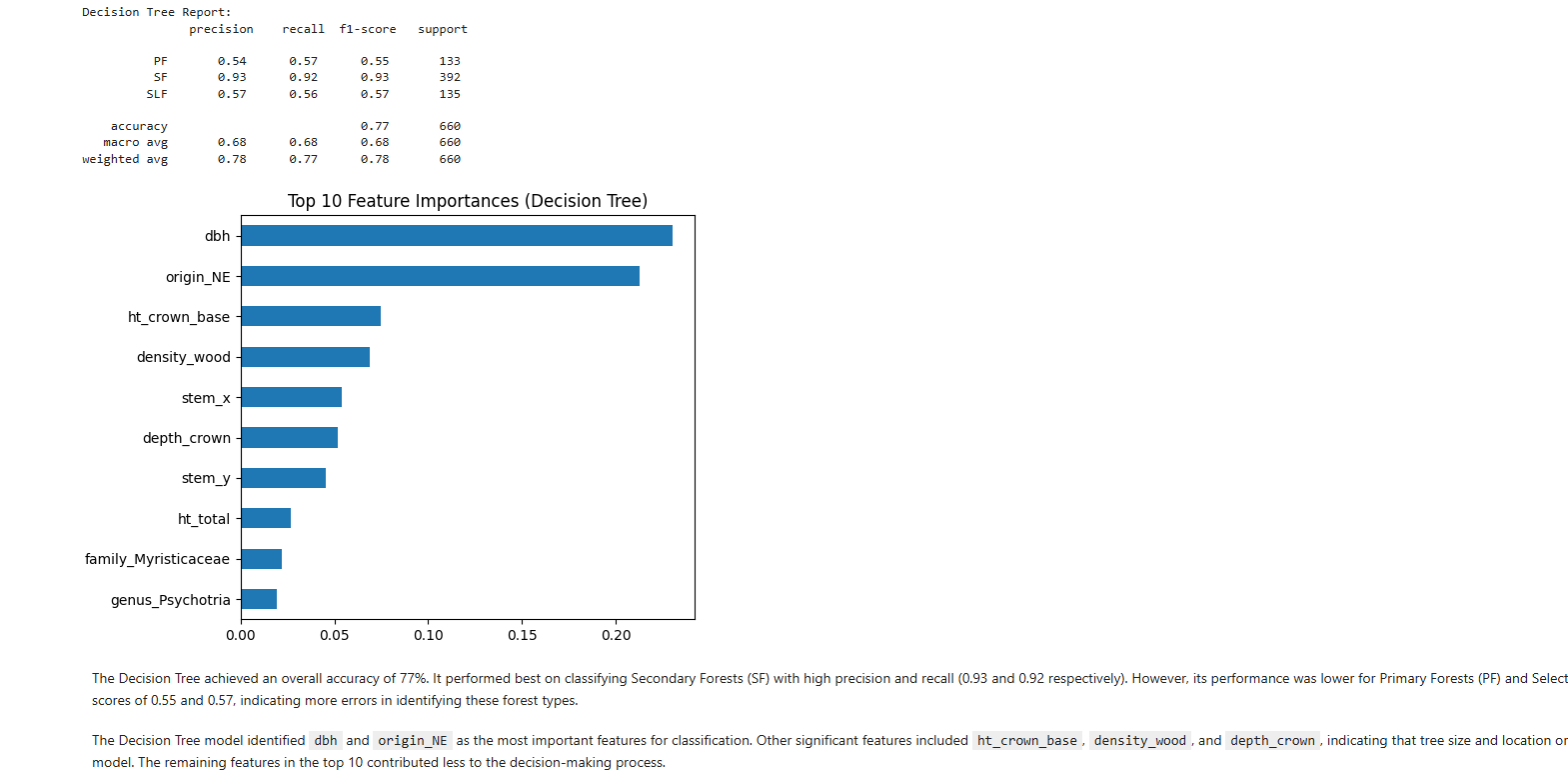Screen dimensions: 1568x781
Task: Click the chart title Top 10 Feature Importances
Action: (x=467, y=201)
